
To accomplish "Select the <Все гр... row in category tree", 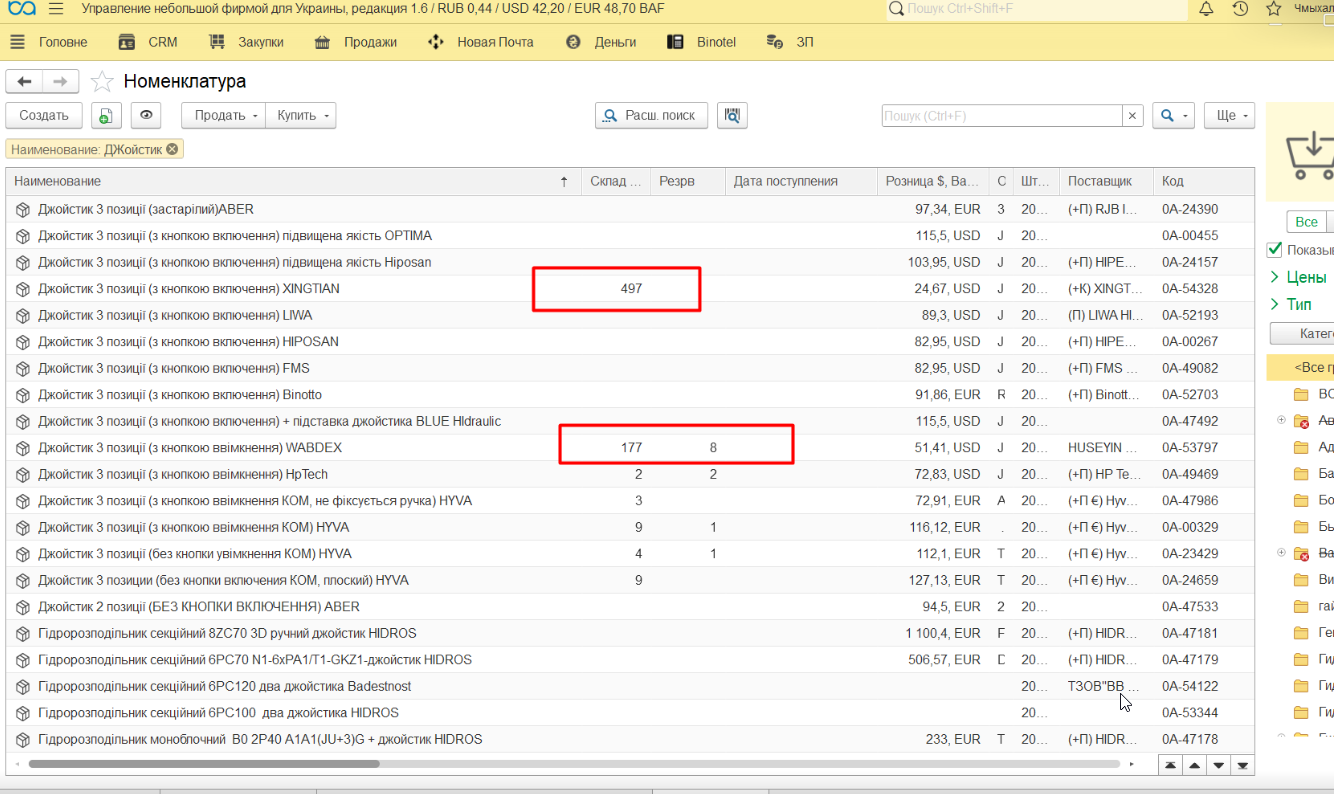I will click(1300, 368).
